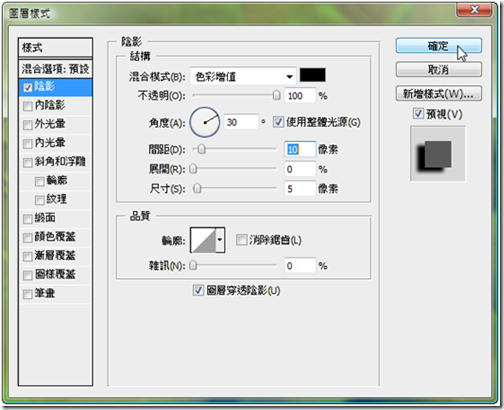
Task: Select the 樣式 header in the list
Action: click(x=55, y=48)
